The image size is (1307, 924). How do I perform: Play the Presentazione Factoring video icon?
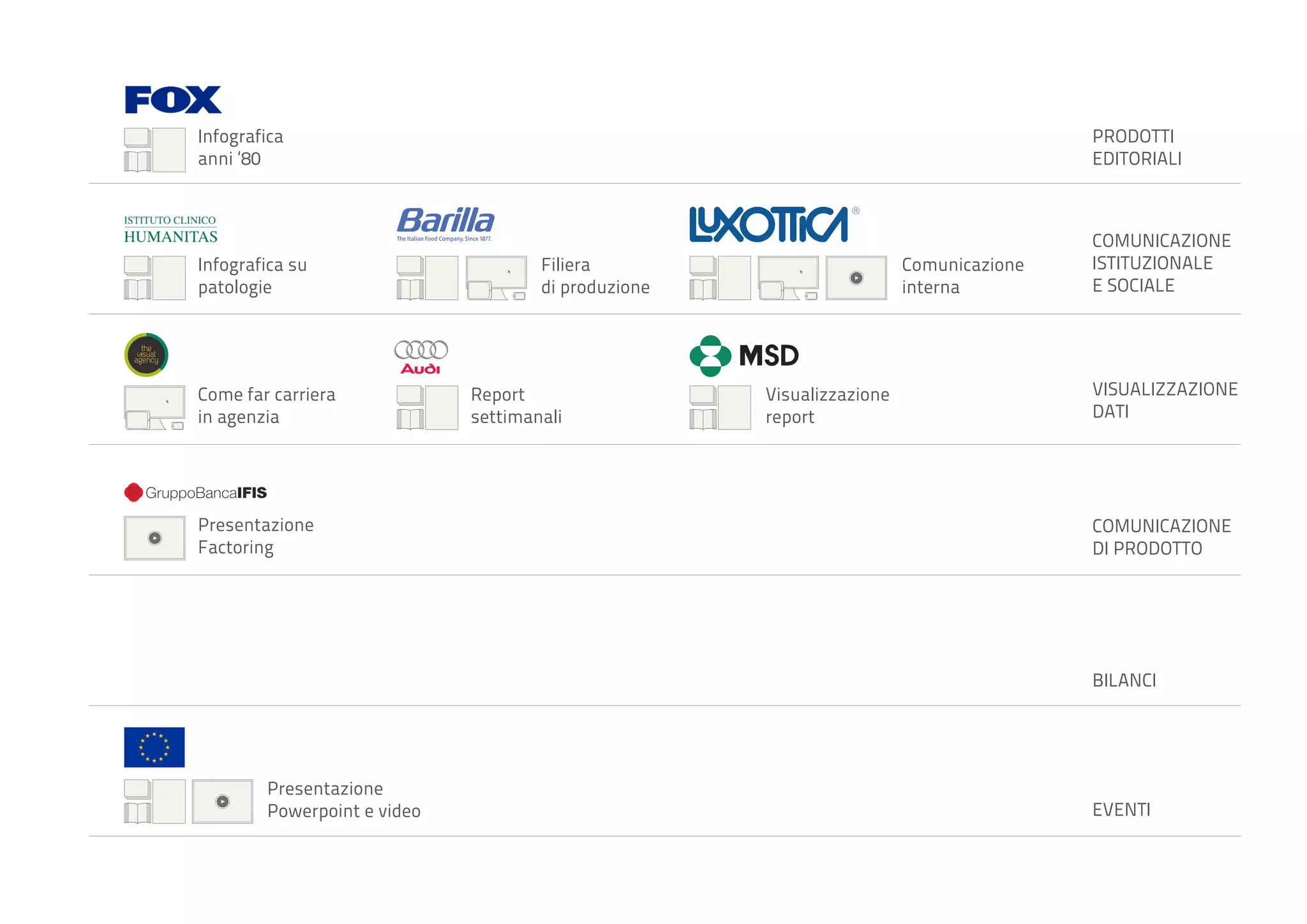pyautogui.click(x=154, y=538)
